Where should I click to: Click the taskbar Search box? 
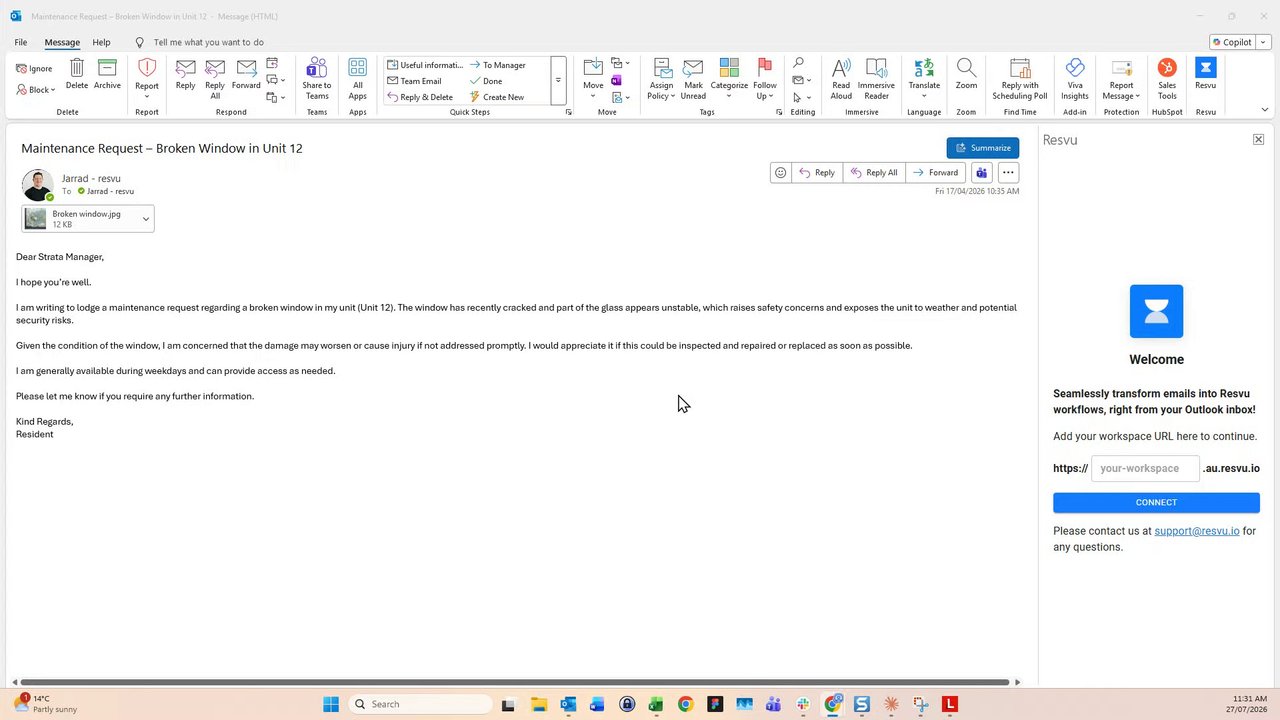point(420,704)
